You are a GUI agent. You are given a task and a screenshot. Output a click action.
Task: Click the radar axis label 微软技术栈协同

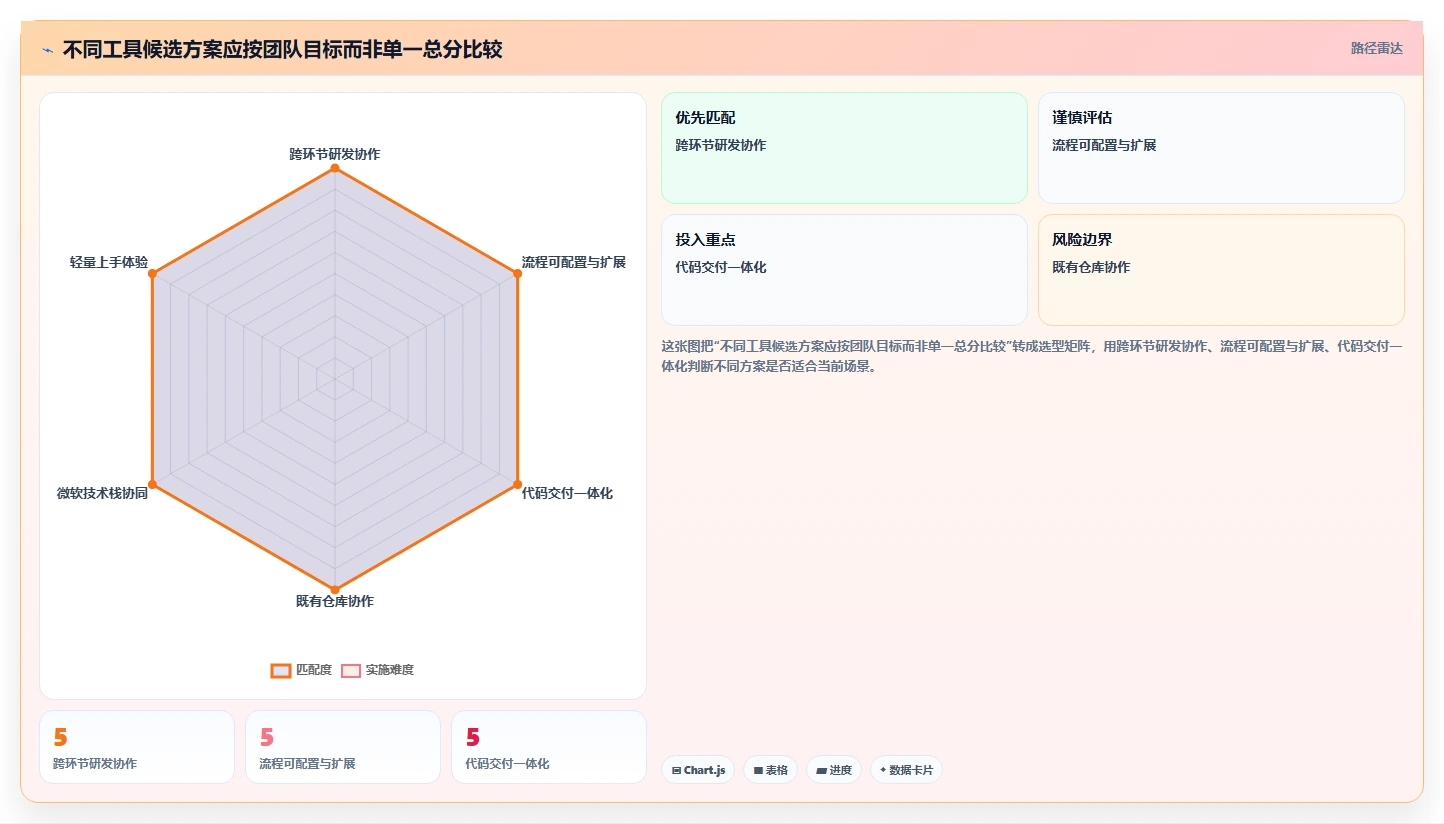[102, 493]
